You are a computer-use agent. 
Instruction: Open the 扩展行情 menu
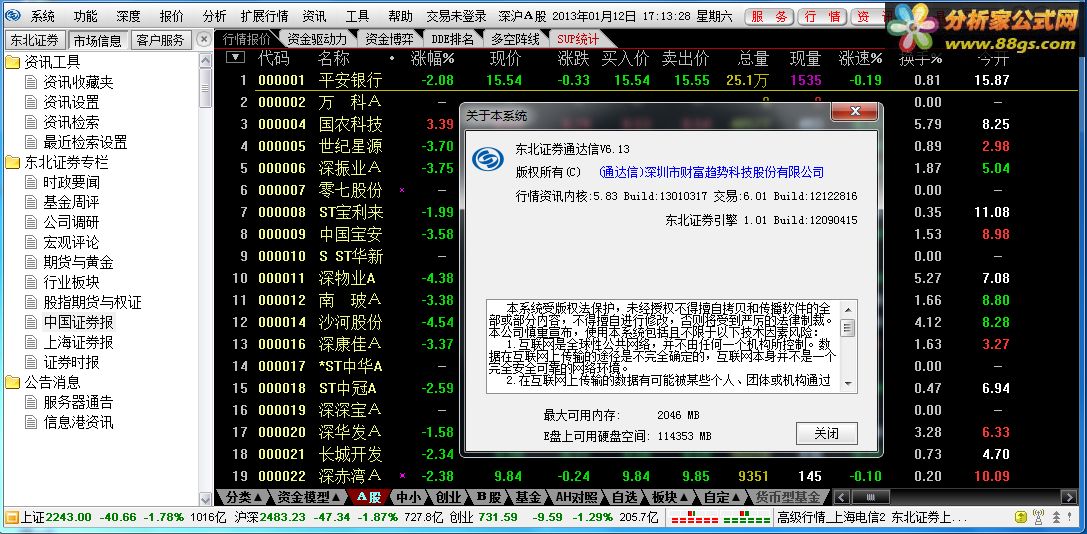tap(264, 17)
